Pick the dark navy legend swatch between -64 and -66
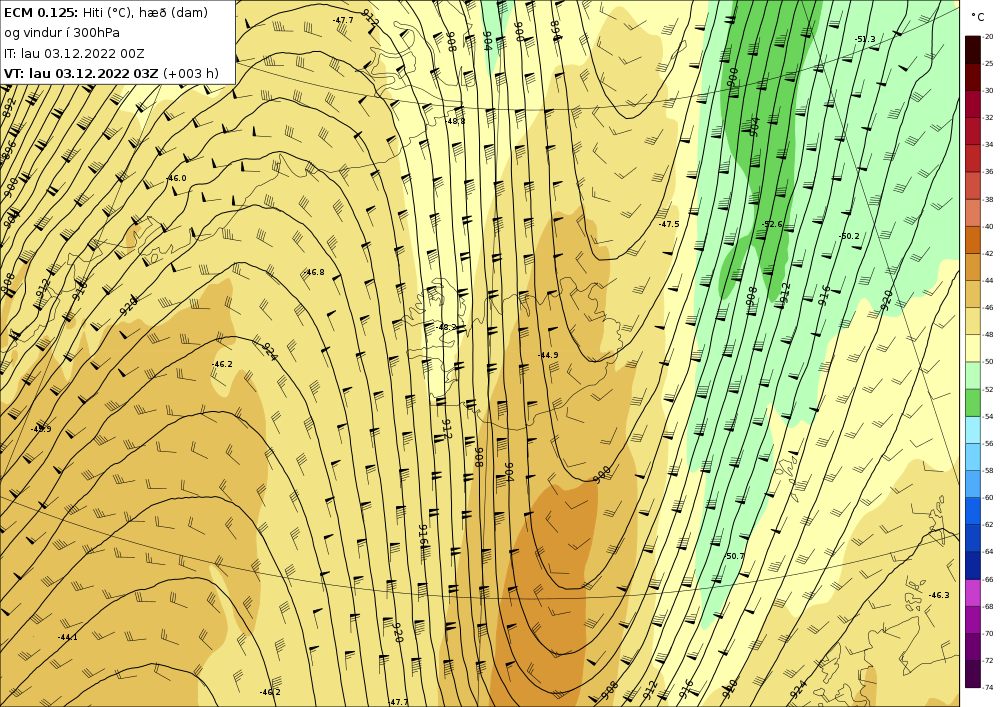Viewport: 1000px width, 707px height. [973, 565]
